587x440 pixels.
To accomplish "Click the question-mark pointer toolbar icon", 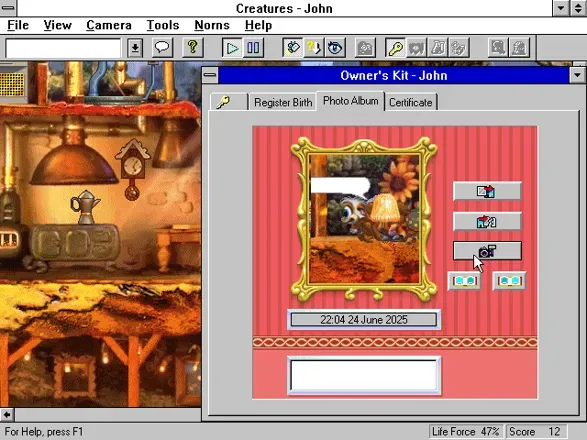I will (x=314, y=48).
